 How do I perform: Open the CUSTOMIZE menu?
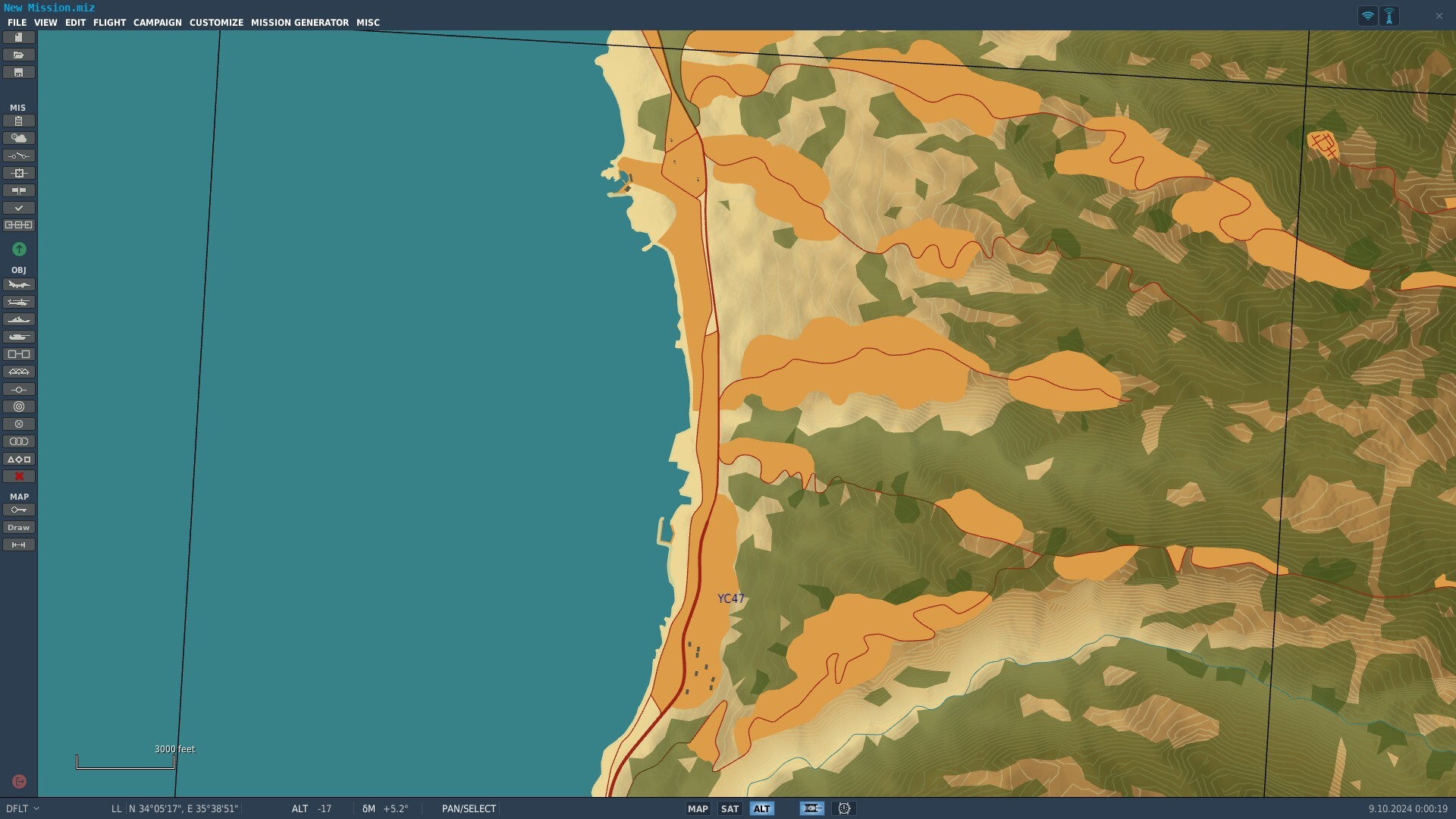pos(216,23)
